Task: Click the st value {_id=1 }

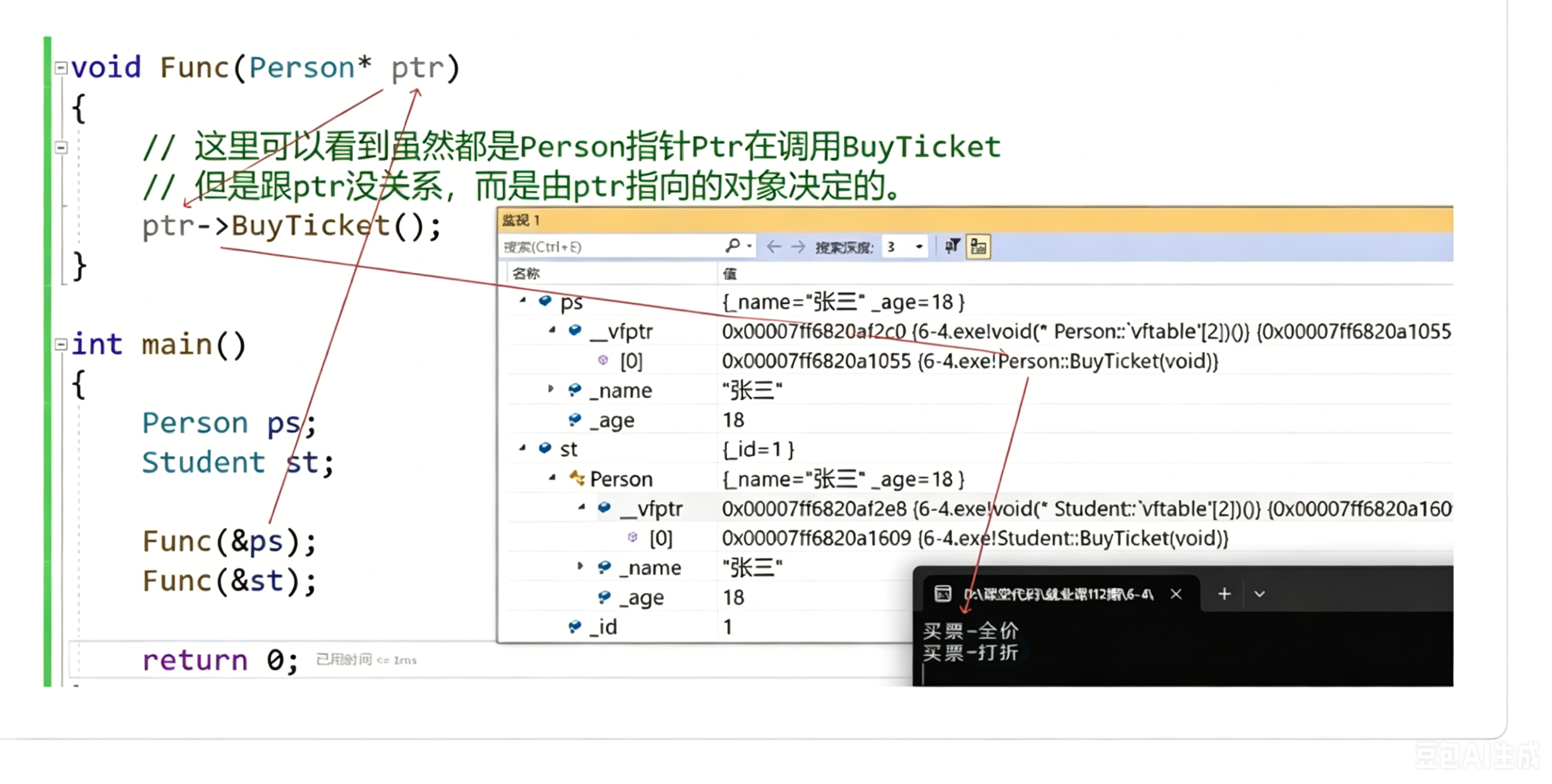Action: (758, 449)
